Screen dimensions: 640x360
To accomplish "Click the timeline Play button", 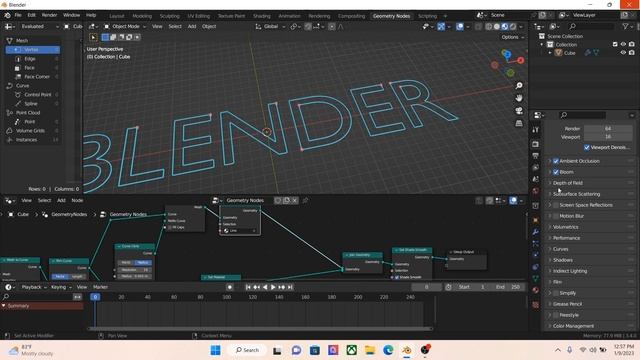I will (273, 287).
